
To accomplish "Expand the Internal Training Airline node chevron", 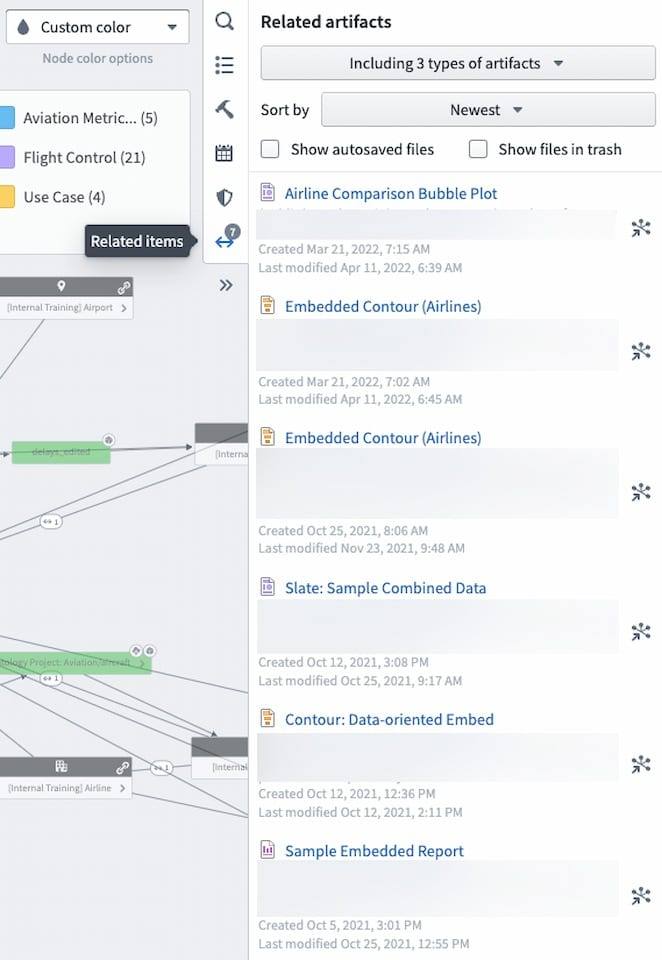I will (x=123, y=788).
